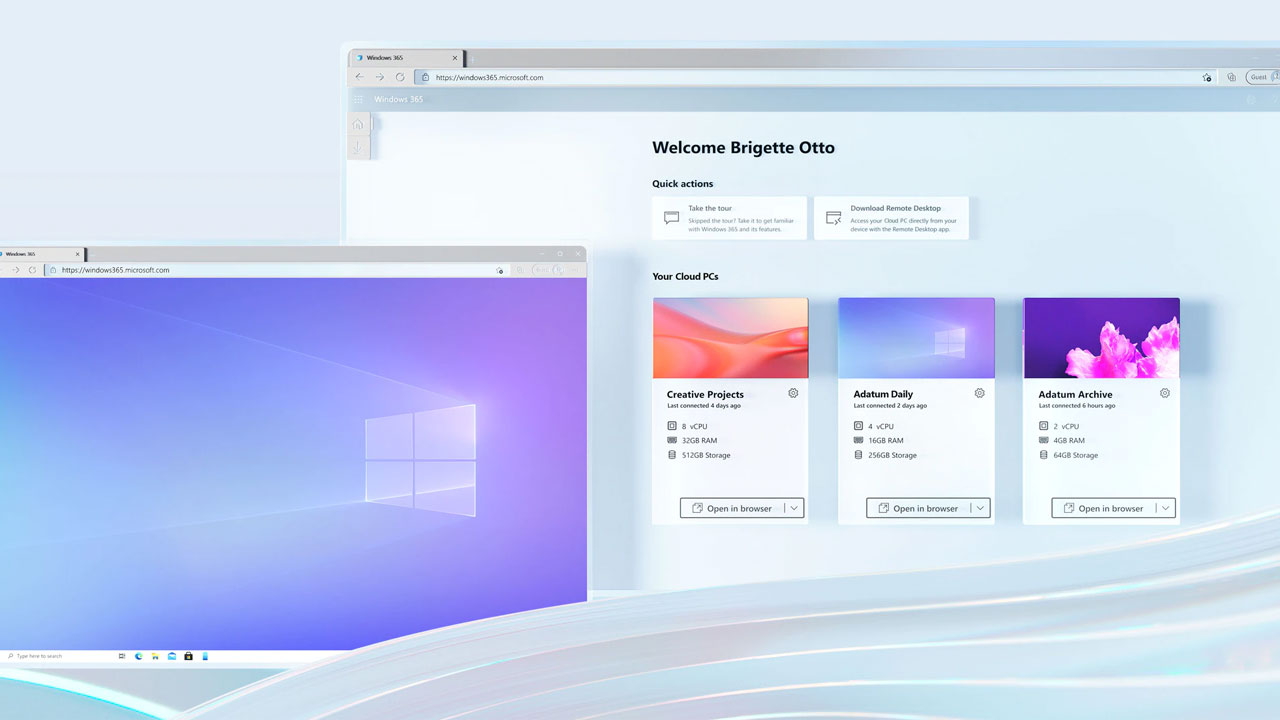Click address bar in front browser window
1280x720 pixels.
click(x=275, y=270)
